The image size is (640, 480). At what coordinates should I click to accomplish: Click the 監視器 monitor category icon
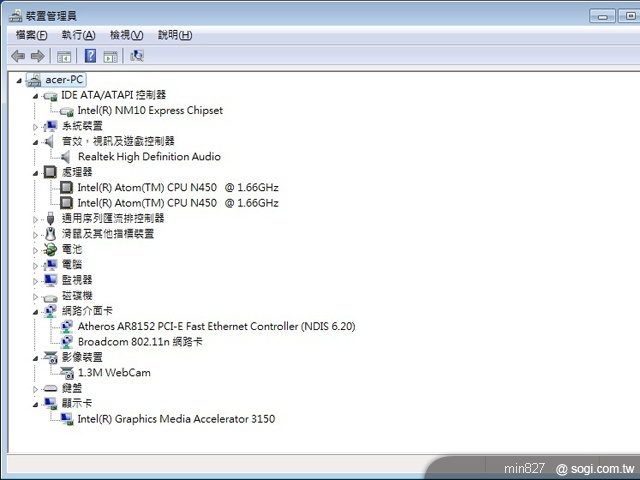click(51, 280)
